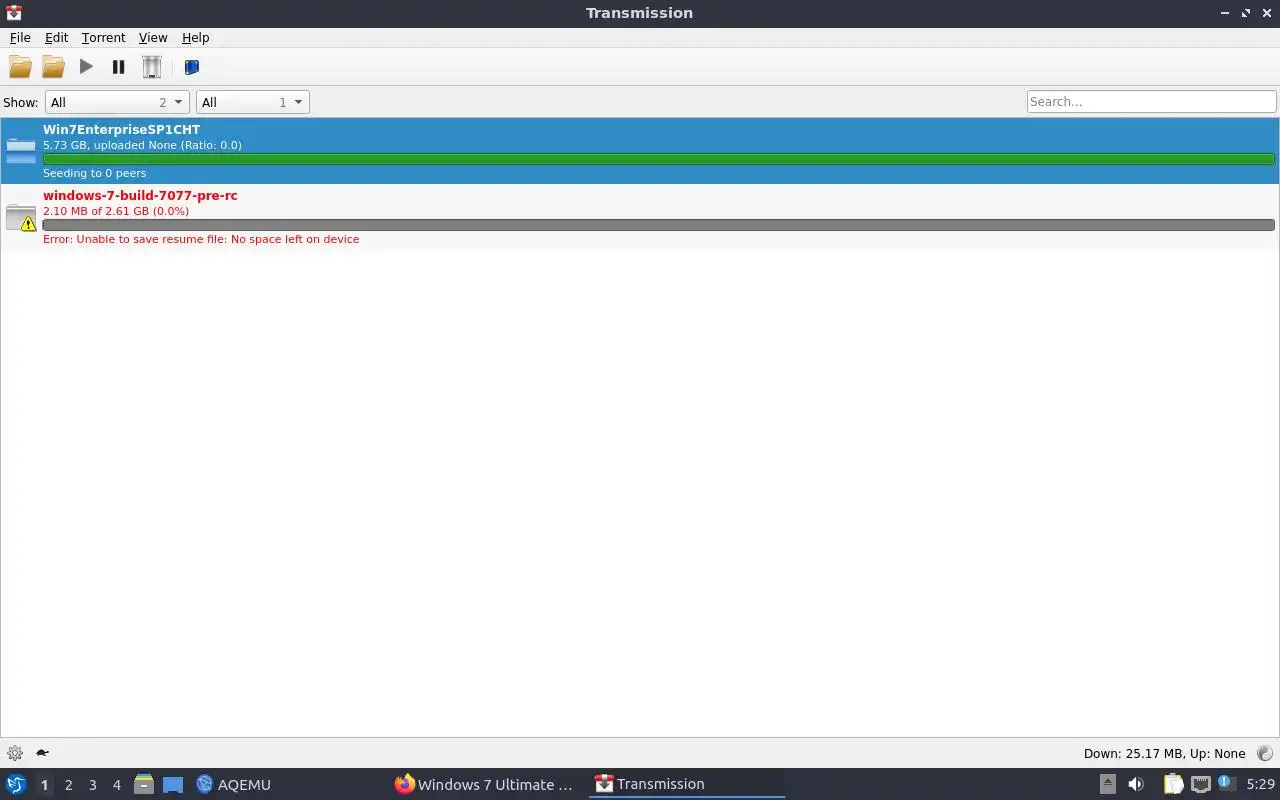This screenshot has width=1280, height=800.
Task: Focus the Search torrents field
Action: (x=1151, y=101)
